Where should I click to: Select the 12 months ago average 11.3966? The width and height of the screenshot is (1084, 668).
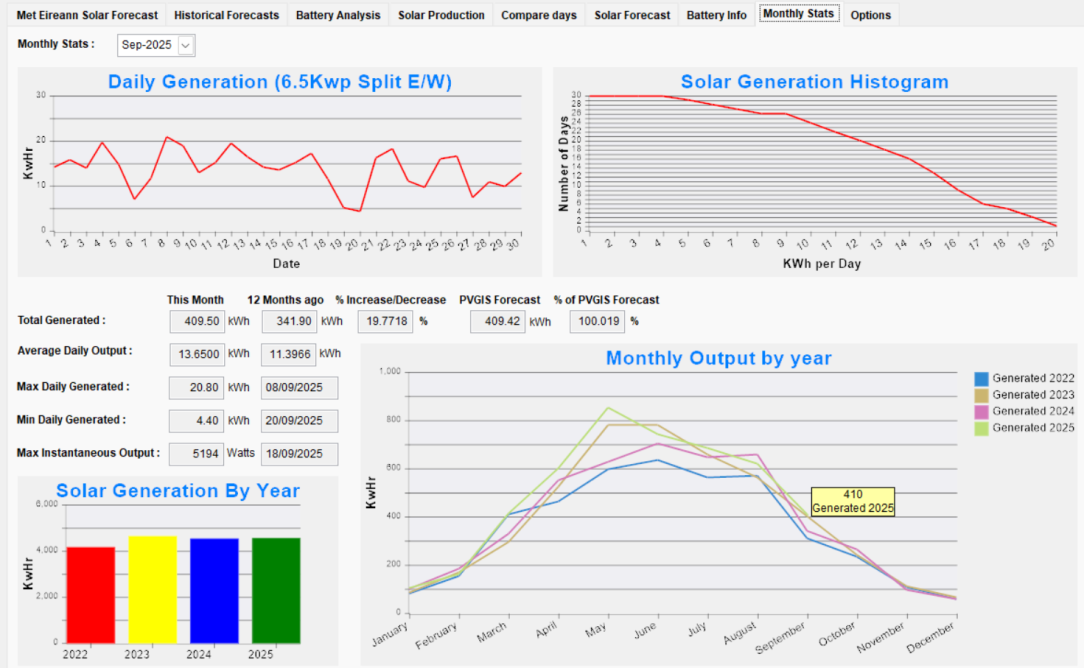click(288, 354)
